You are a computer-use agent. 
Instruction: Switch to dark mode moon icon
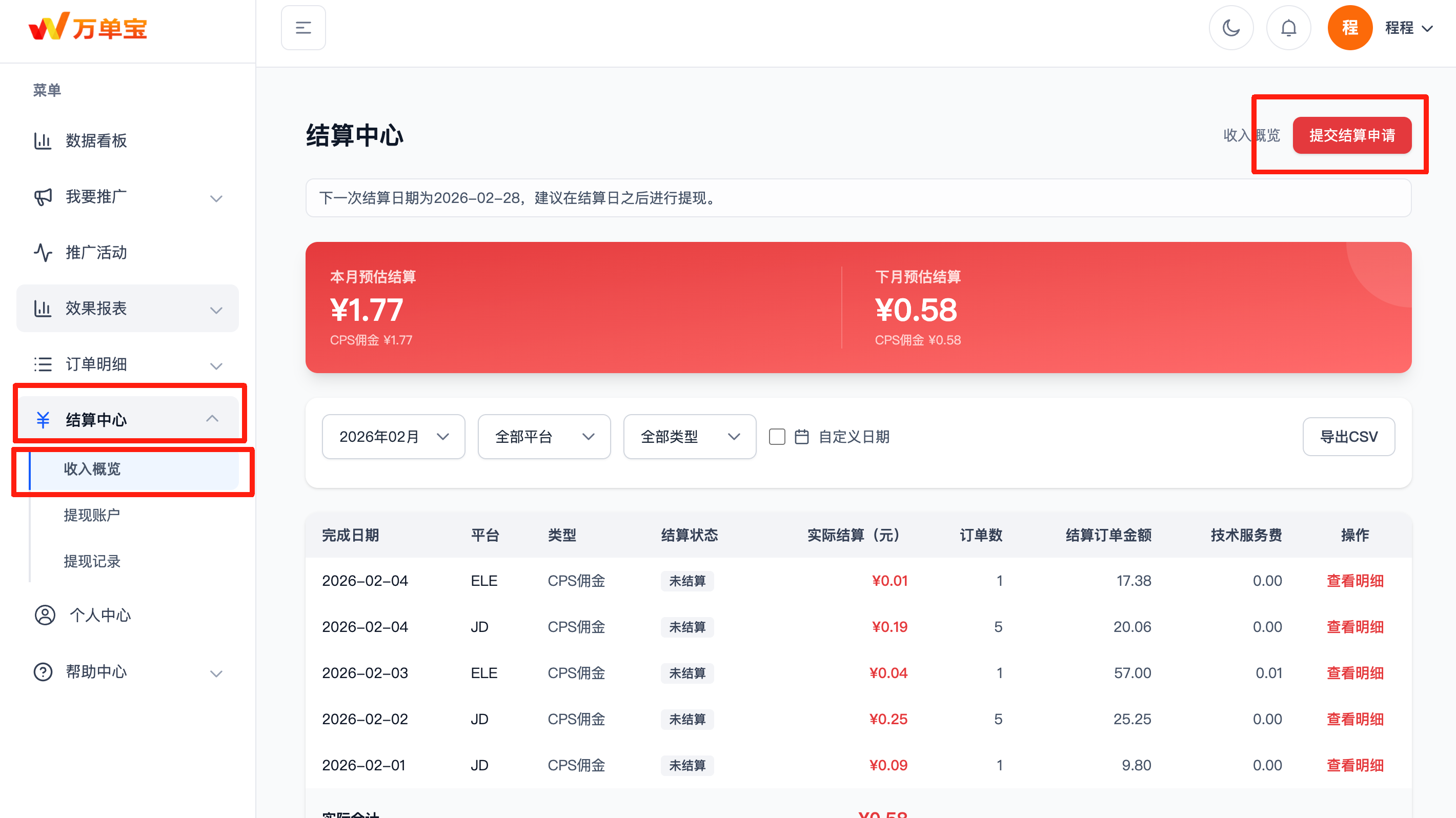[x=1231, y=28]
